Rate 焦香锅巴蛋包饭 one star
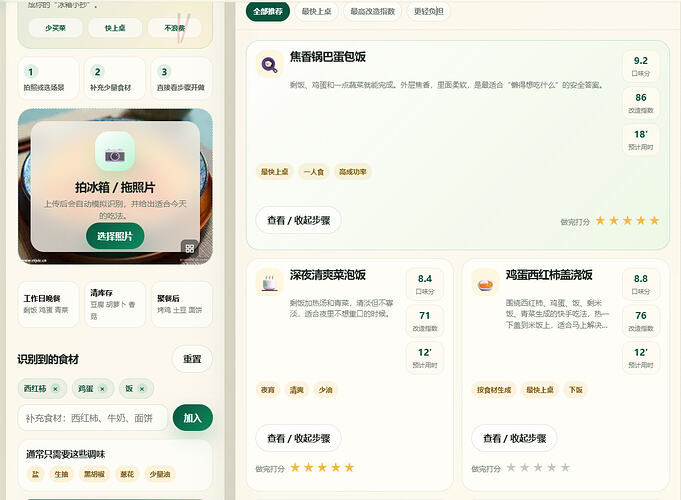 point(600,221)
